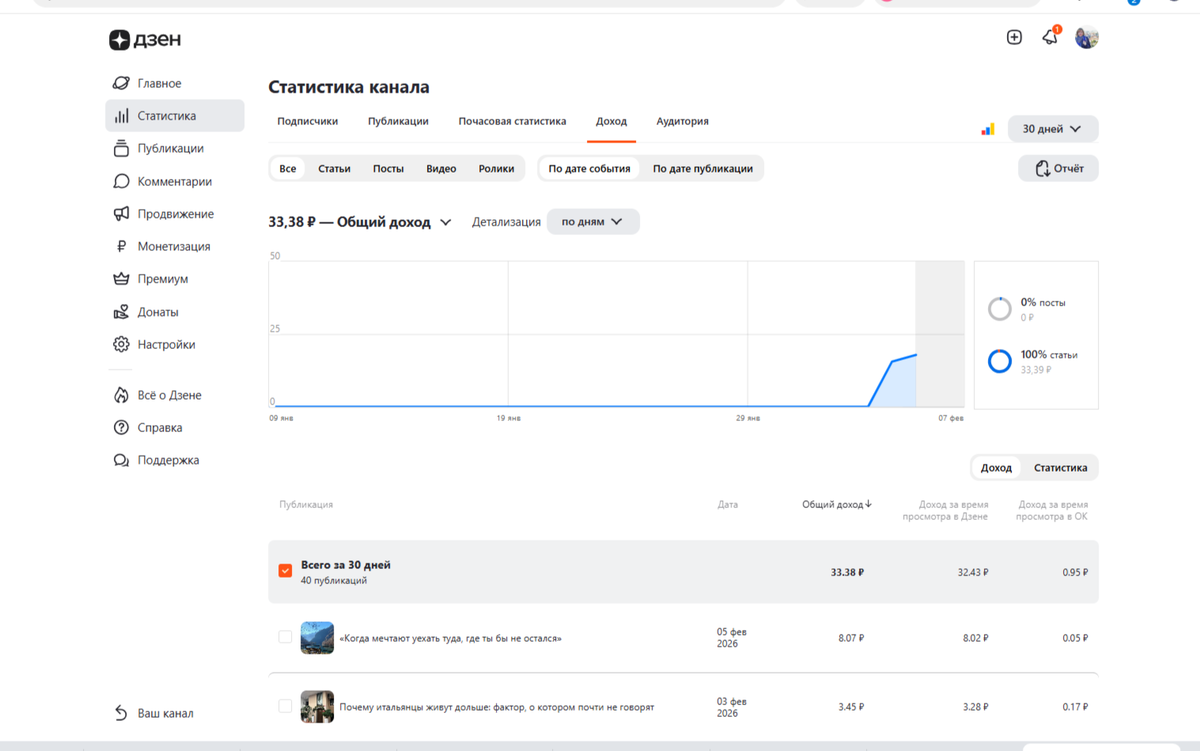Open «Когда мечтают уехать туда» publication title
Screen dimensions: 1200x751
pyautogui.click(x=450, y=638)
